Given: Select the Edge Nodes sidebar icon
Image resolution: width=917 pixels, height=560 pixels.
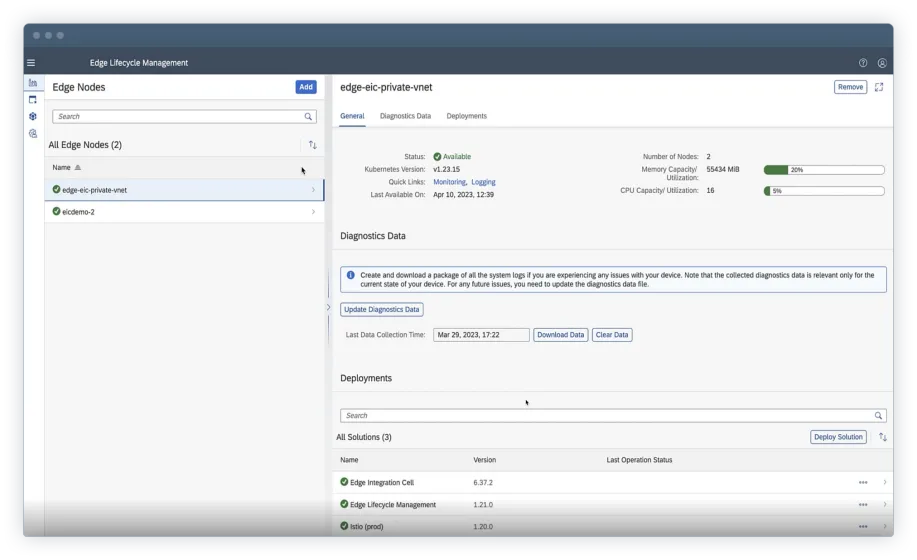Looking at the screenshot, I should [33, 83].
